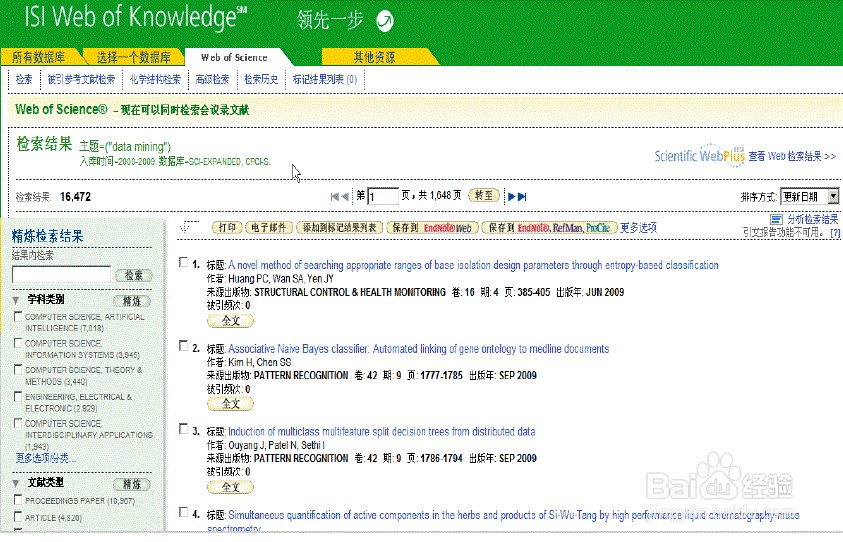Click the Scientific WebPlus logo

pos(699,156)
